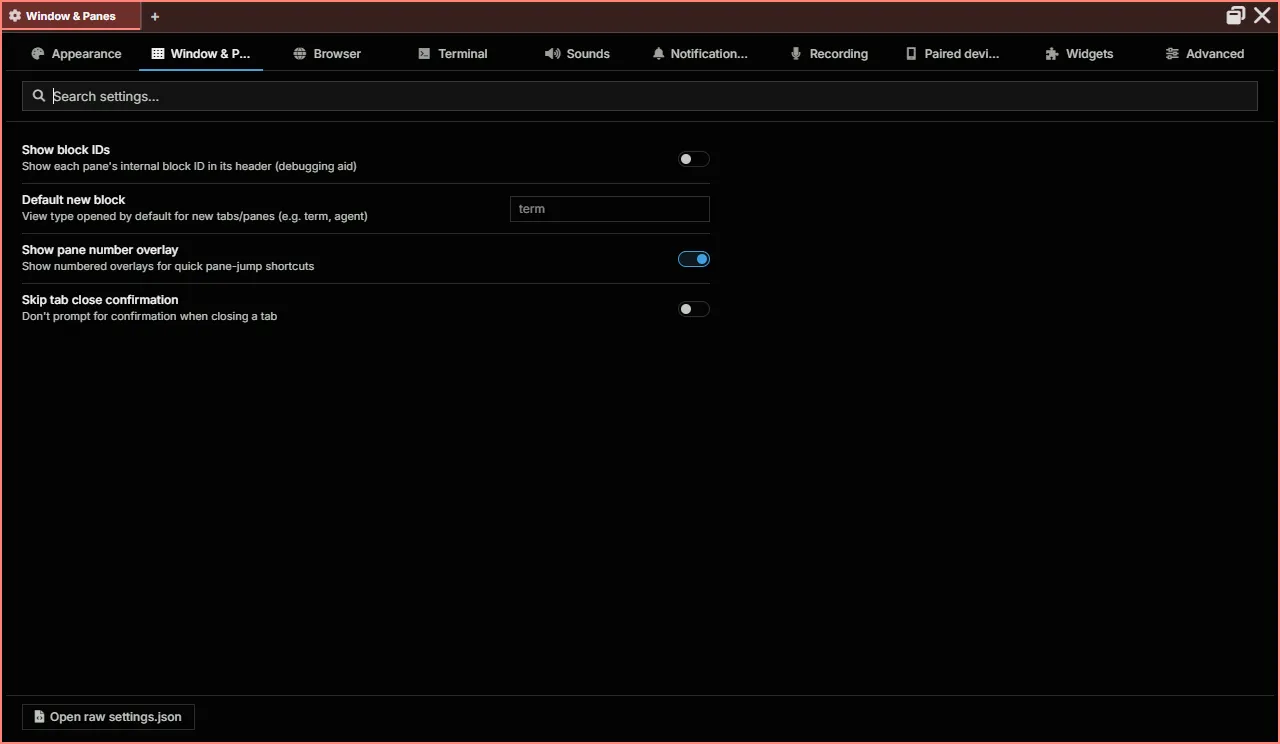Focus the Search settings field
The image size is (1280, 744).
[x=640, y=96]
